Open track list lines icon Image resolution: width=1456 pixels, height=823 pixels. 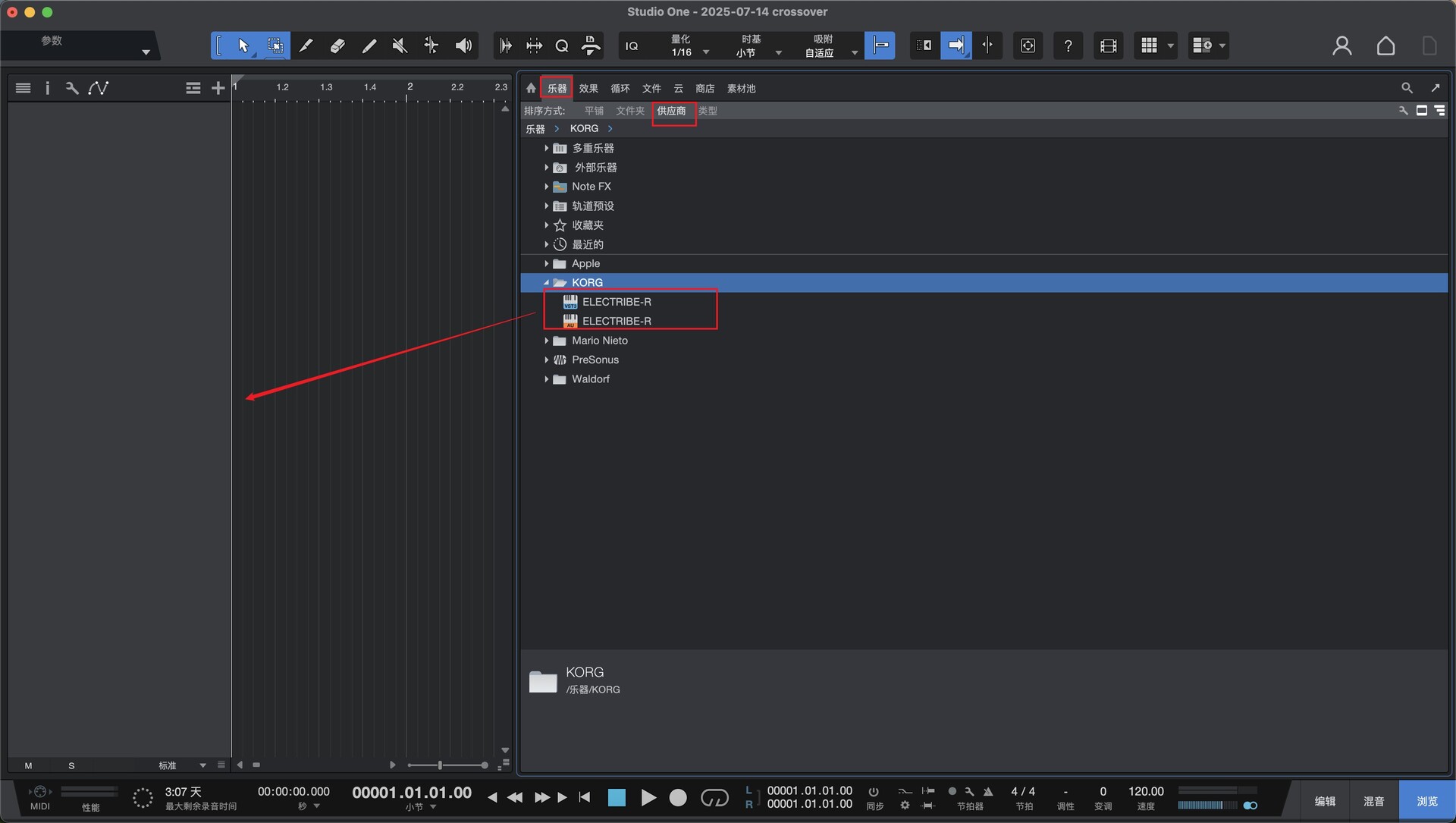tap(23, 88)
